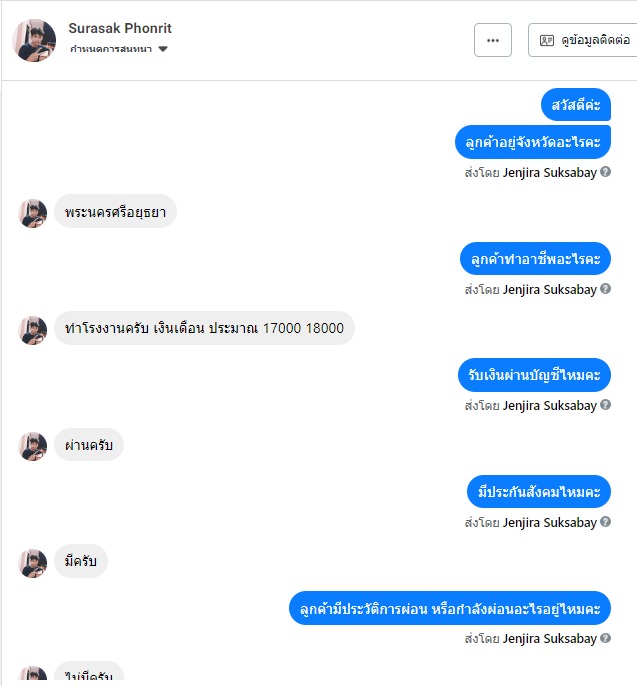Click avatar beside the factory salary message
Viewport: 637px width, 686px height.
pos(33,330)
